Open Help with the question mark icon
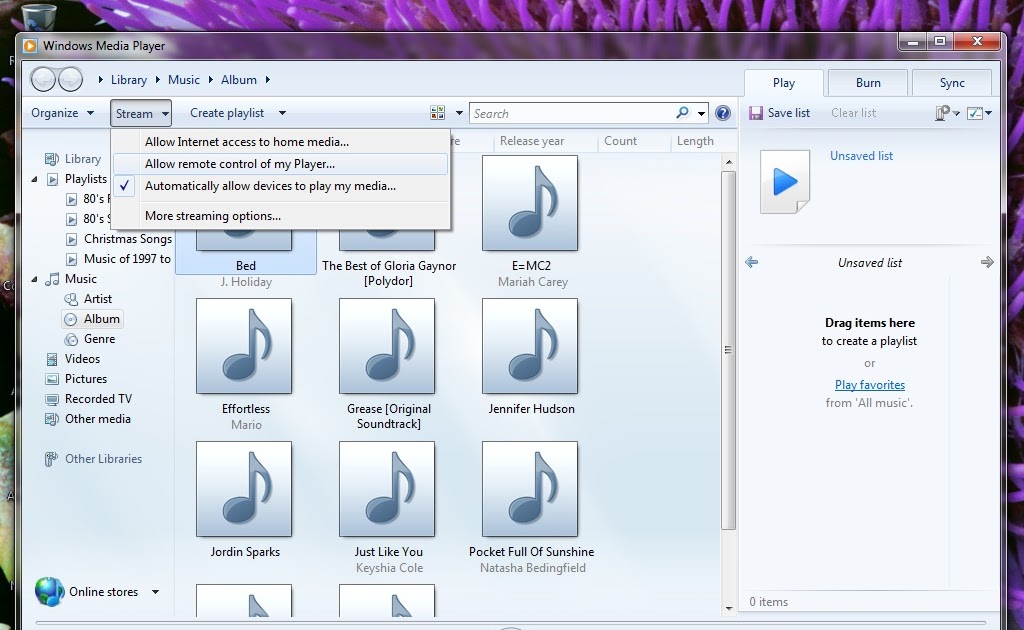1024x630 pixels. [x=722, y=113]
